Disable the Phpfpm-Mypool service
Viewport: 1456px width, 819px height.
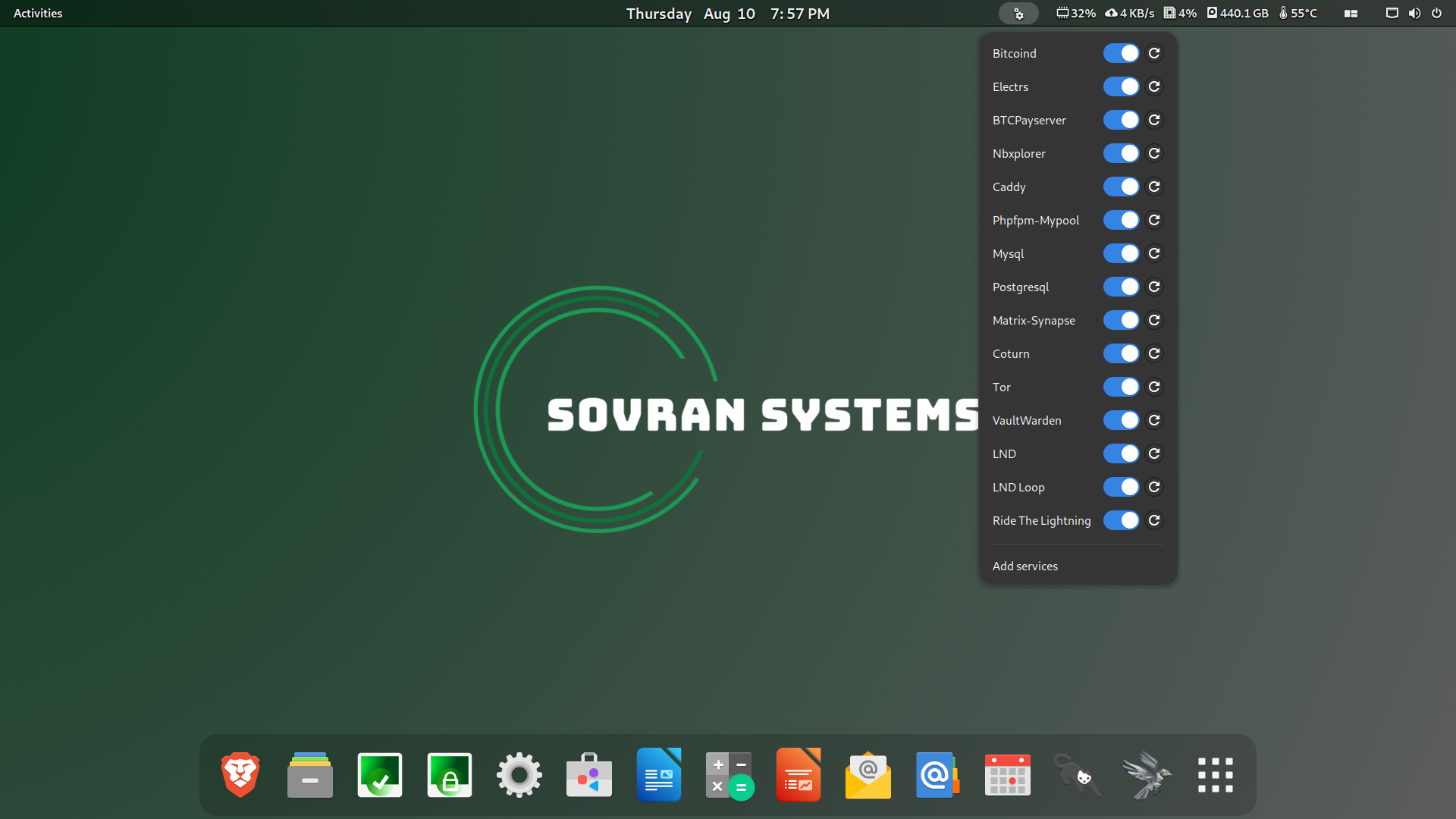tap(1121, 220)
